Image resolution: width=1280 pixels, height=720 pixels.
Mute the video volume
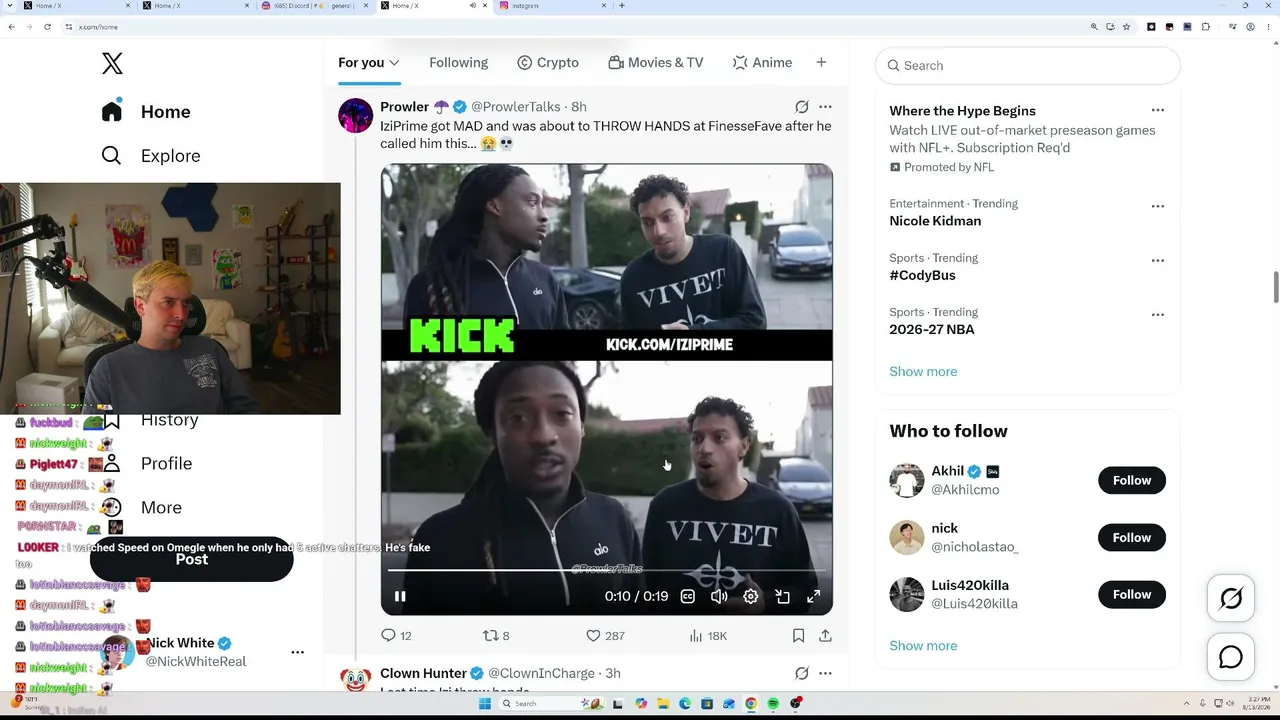click(x=719, y=596)
